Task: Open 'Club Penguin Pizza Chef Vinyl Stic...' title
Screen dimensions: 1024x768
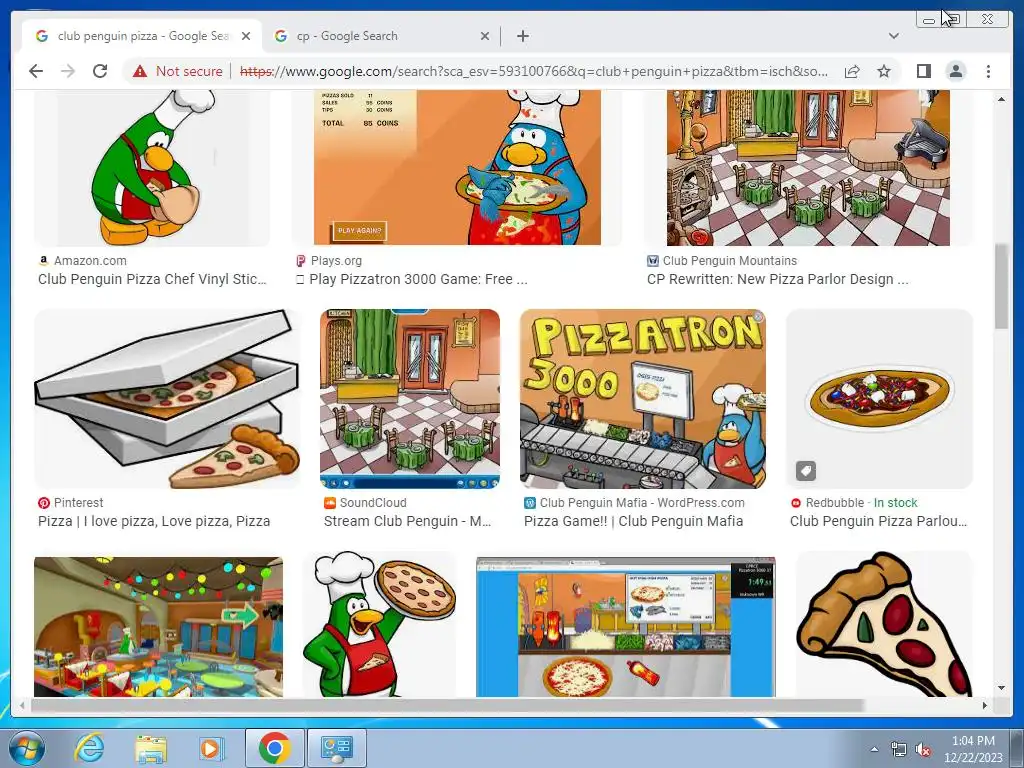Action: pos(152,279)
